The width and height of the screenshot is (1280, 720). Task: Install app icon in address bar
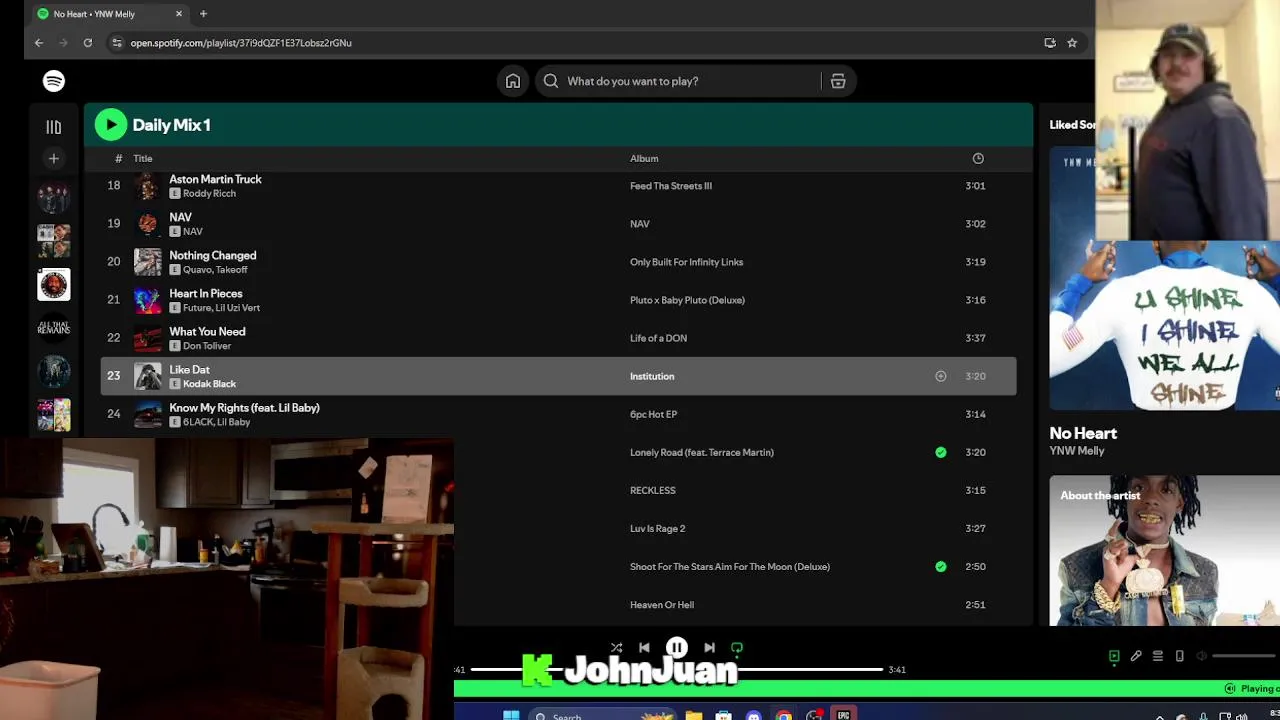click(1050, 43)
